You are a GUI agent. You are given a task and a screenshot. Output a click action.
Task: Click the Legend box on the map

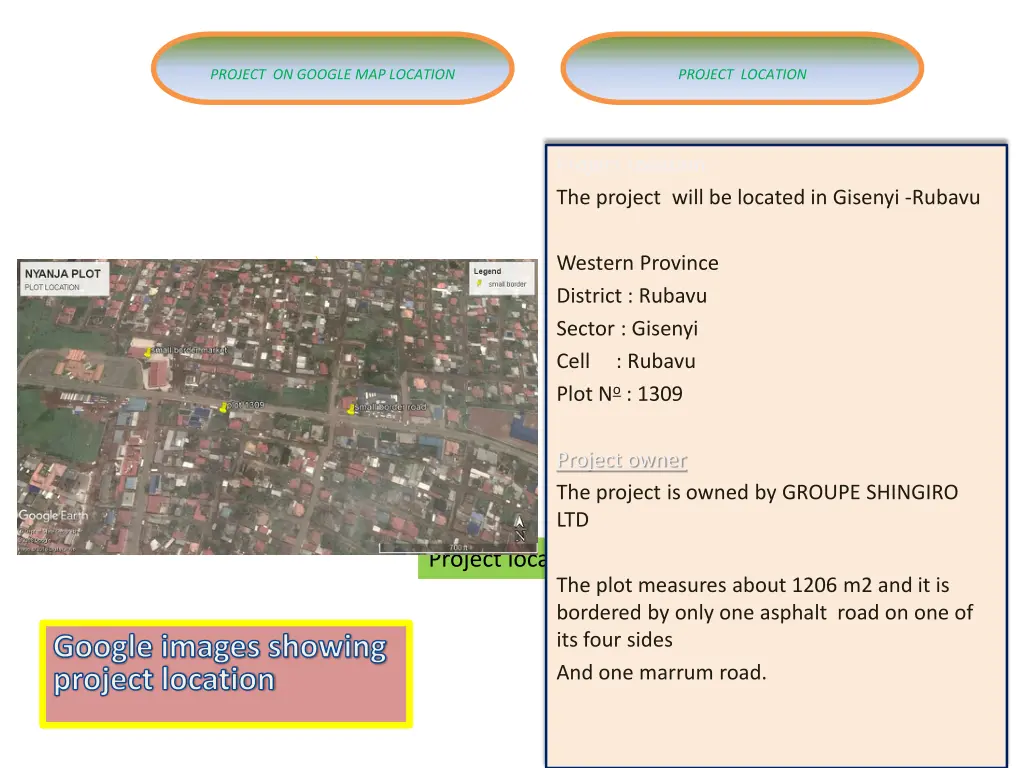click(502, 278)
